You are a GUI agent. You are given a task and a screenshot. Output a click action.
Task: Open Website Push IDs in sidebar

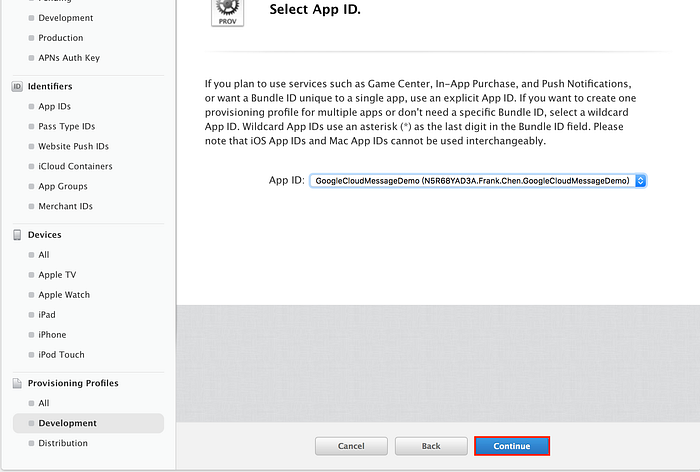click(x=73, y=146)
